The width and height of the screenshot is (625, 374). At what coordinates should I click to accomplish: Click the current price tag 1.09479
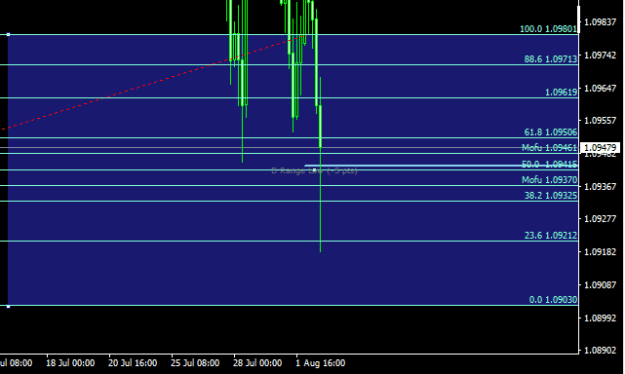(x=600, y=148)
